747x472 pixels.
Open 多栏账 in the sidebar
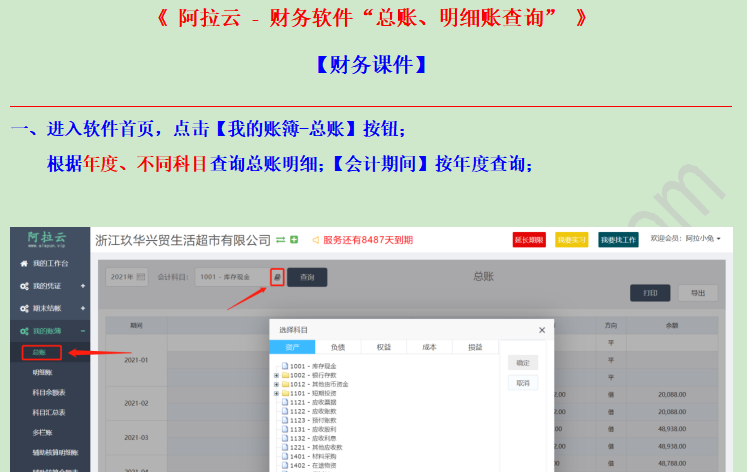tap(42, 432)
